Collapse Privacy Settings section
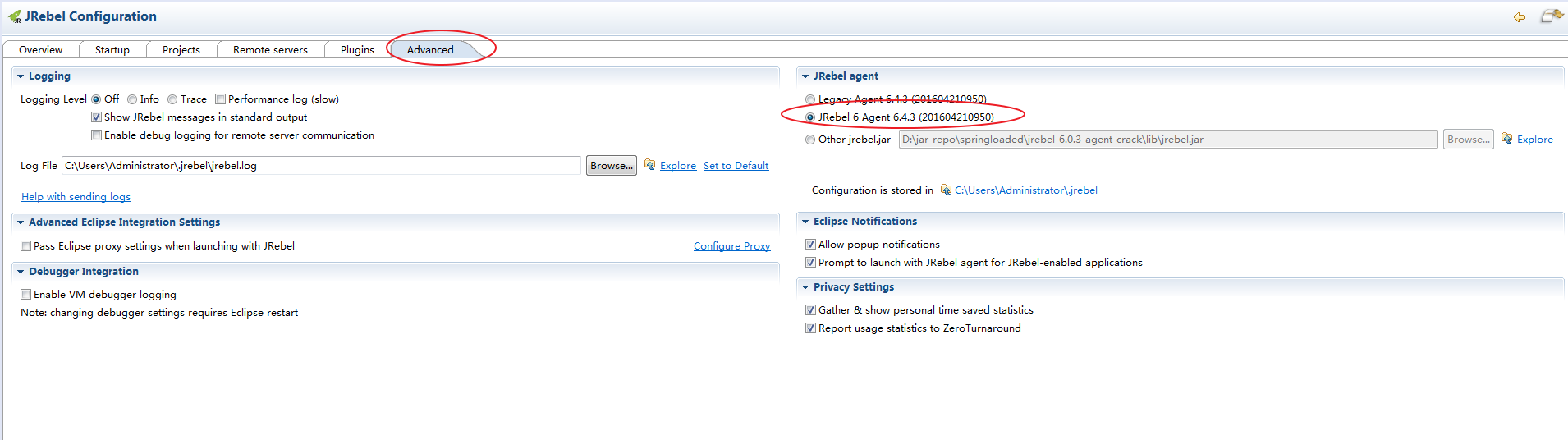The image size is (1568, 440). pos(805,287)
